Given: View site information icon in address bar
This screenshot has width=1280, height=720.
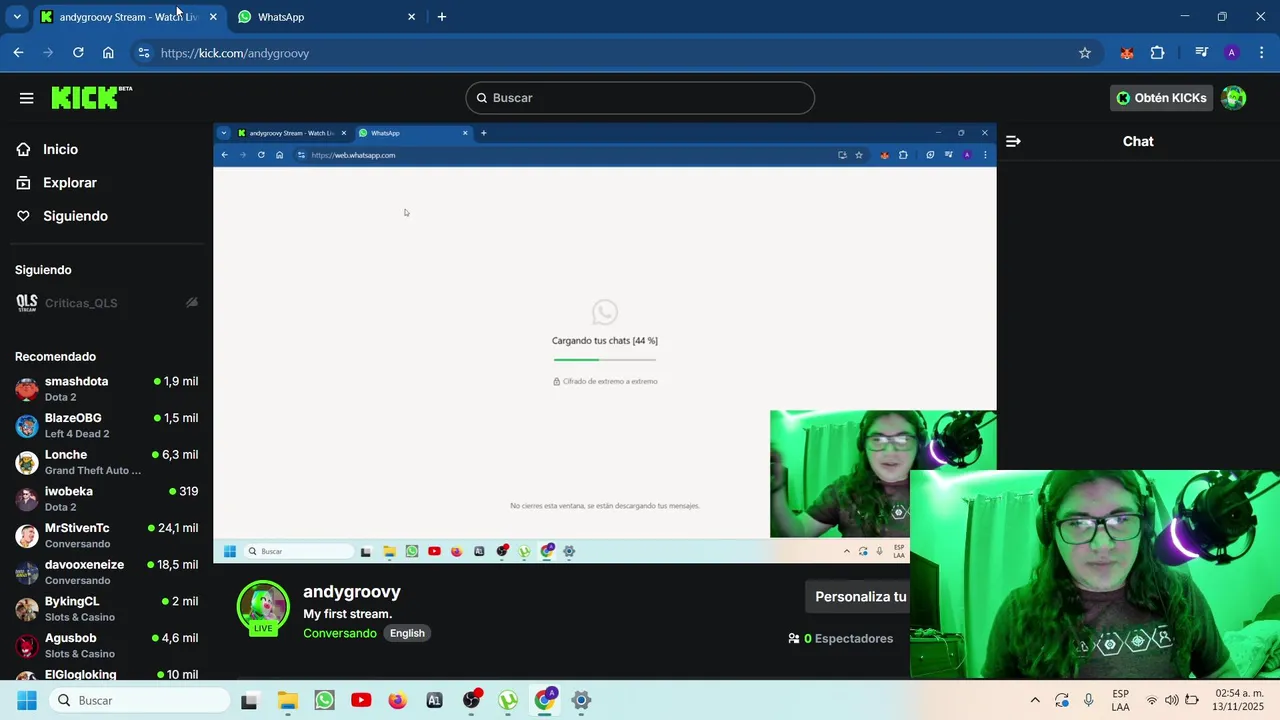Looking at the screenshot, I should pyautogui.click(x=143, y=53).
